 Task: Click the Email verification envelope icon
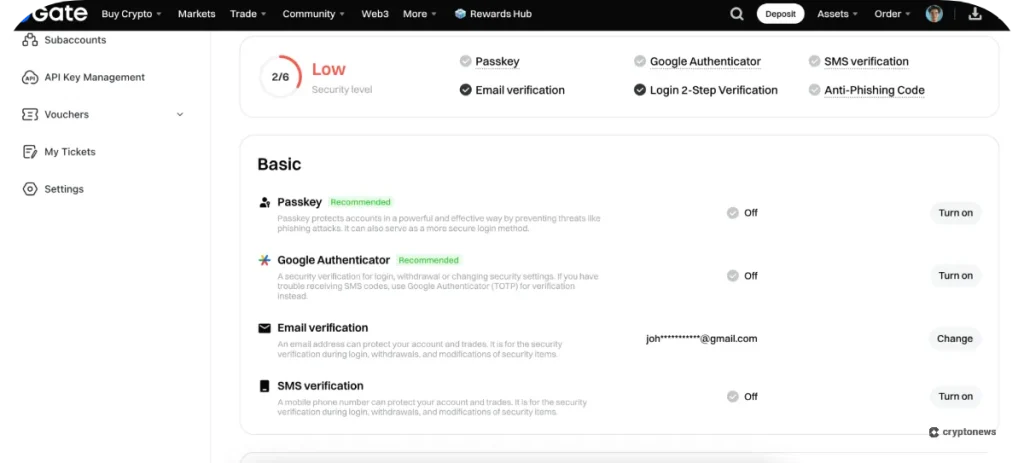[x=264, y=328]
